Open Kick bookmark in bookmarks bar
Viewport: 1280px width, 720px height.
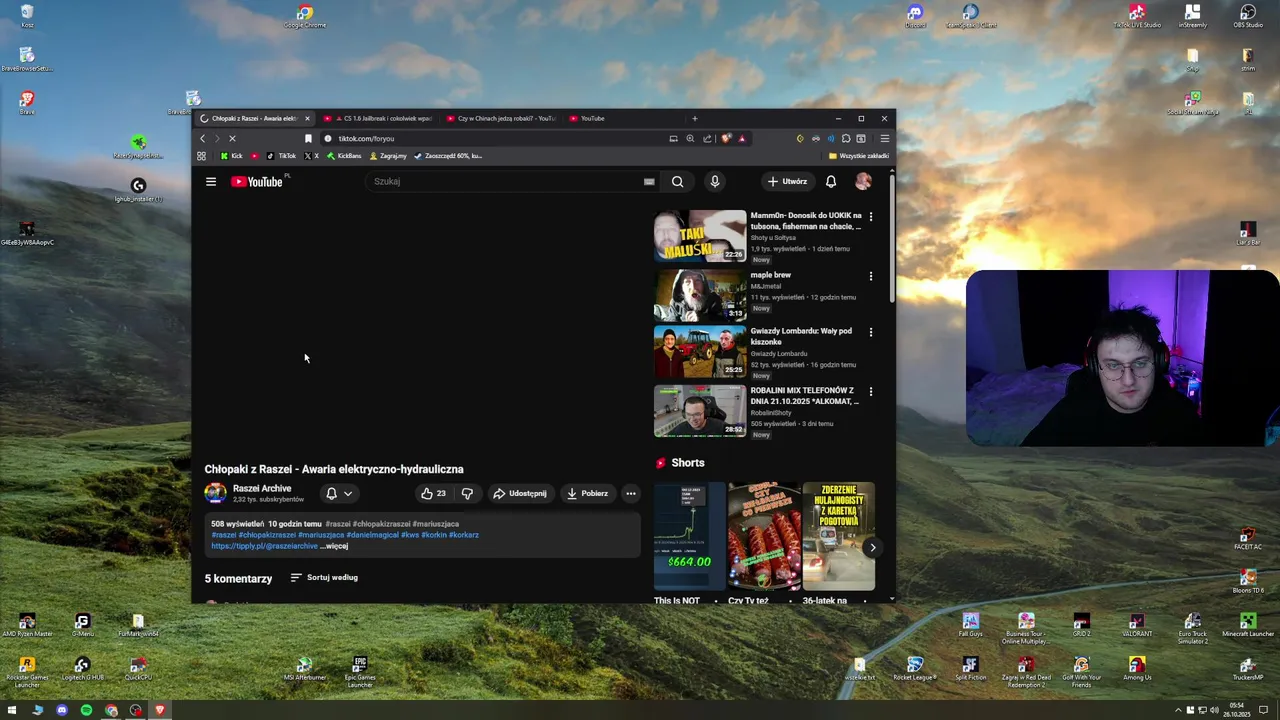point(231,156)
